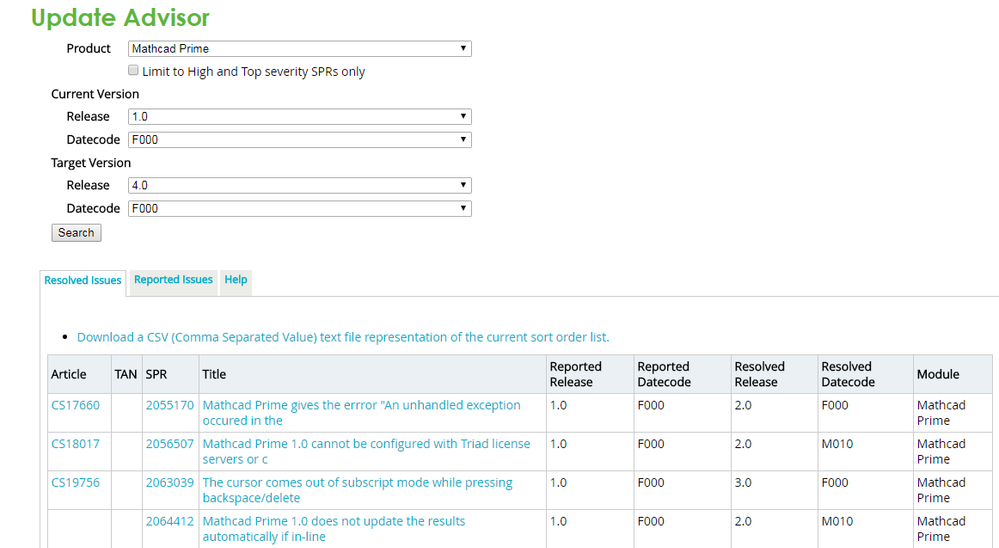Click the Resolved Release column header
Screen dimensions: 999x548
click(759, 374)
